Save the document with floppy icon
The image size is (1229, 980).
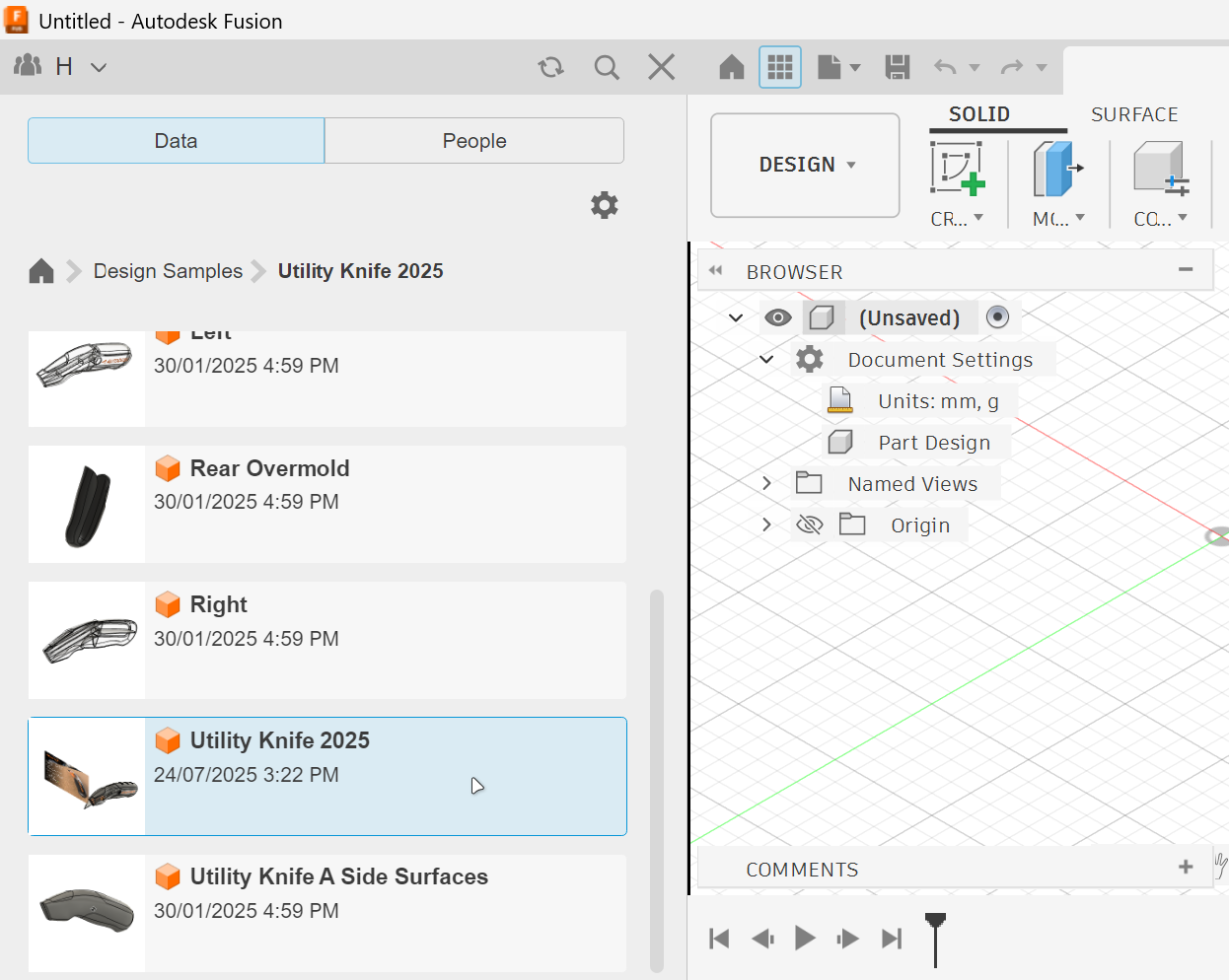(898, 67)
